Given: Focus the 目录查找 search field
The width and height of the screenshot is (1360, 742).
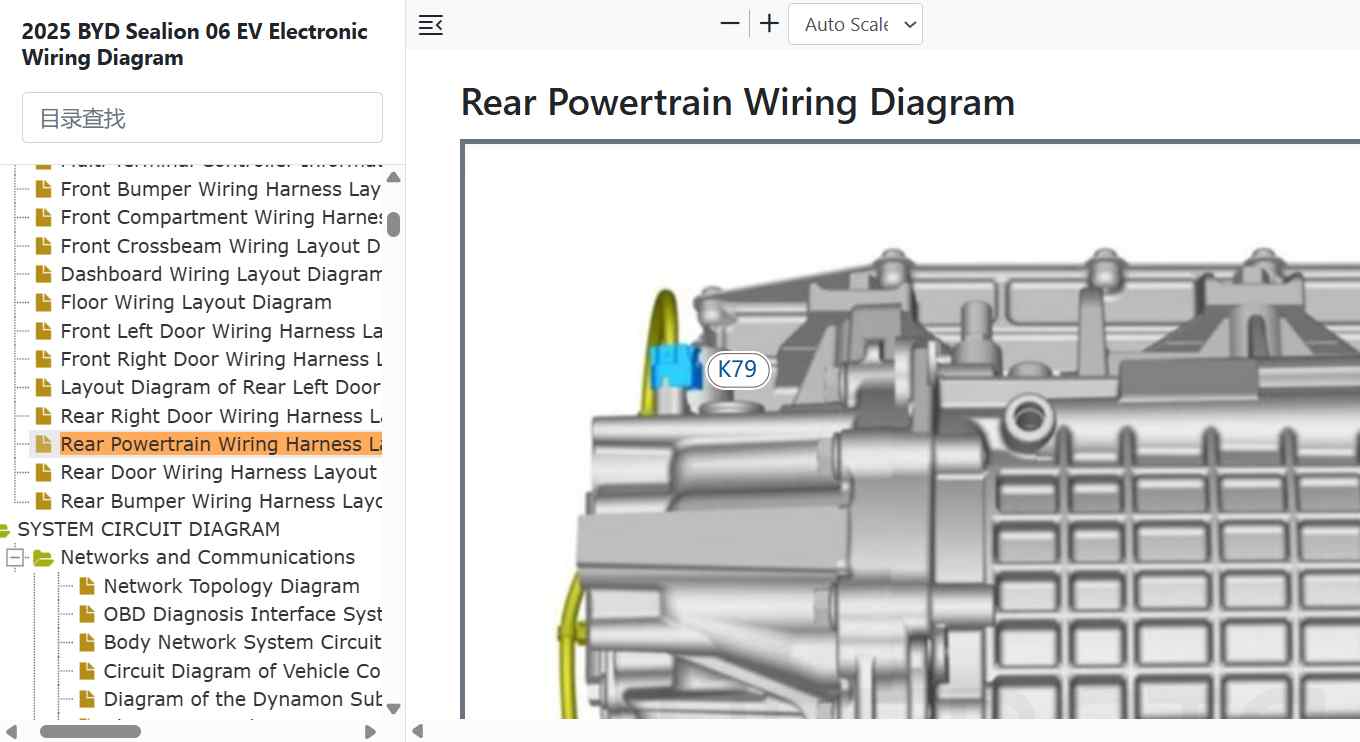Looking at the screenshot, I should (202, 118).
